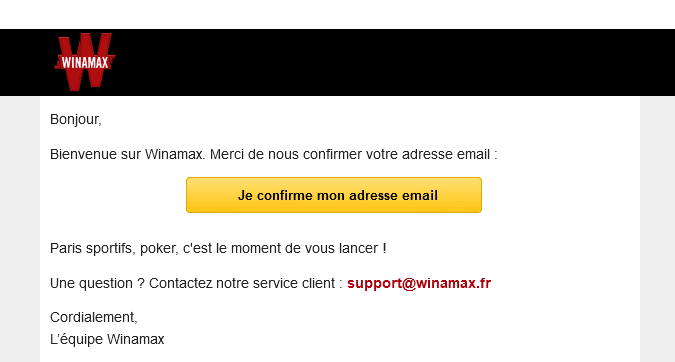Click the "L'équipe Winamax" signature
Viewport: 675px width, 362px height.
tap(107, 339)
